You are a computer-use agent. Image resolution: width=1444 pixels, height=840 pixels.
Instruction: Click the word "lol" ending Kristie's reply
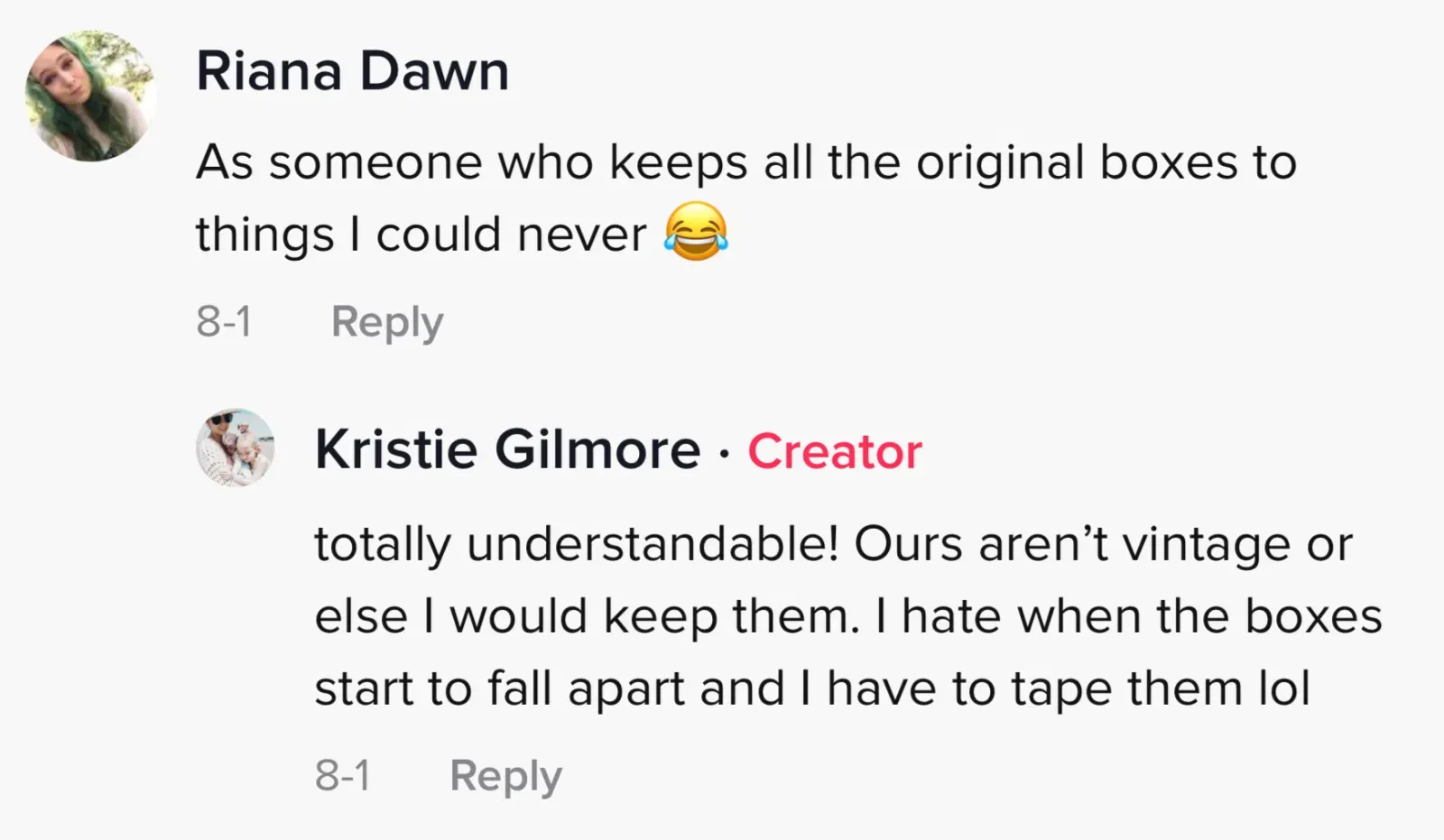1283,689
